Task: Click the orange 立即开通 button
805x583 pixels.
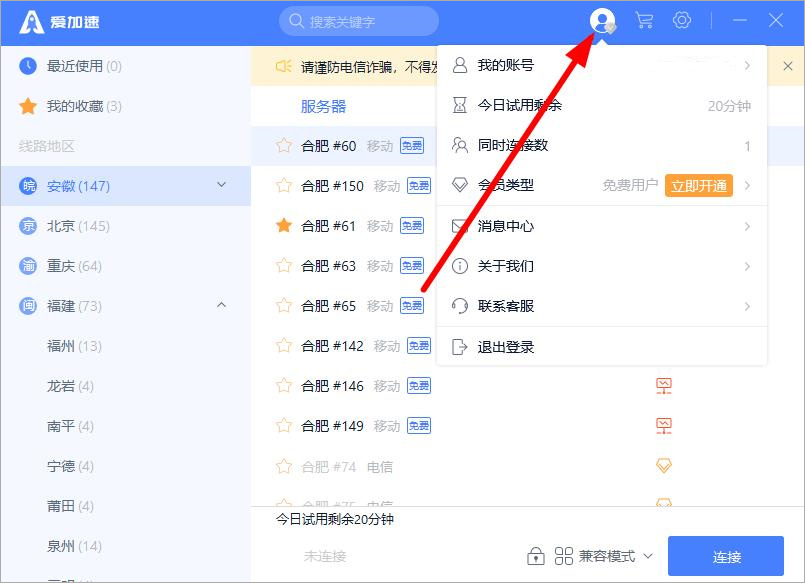Action: click(698, 185)
